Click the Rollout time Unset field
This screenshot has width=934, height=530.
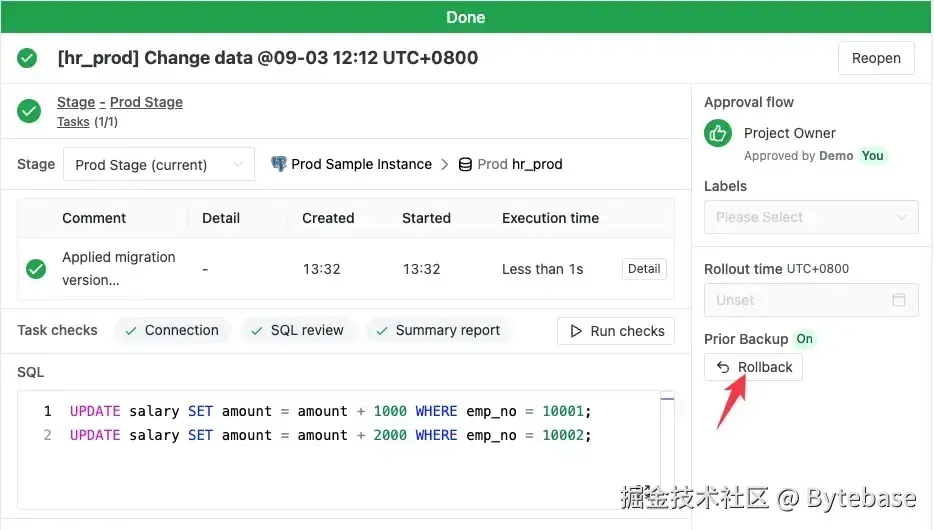click(811, 300)
